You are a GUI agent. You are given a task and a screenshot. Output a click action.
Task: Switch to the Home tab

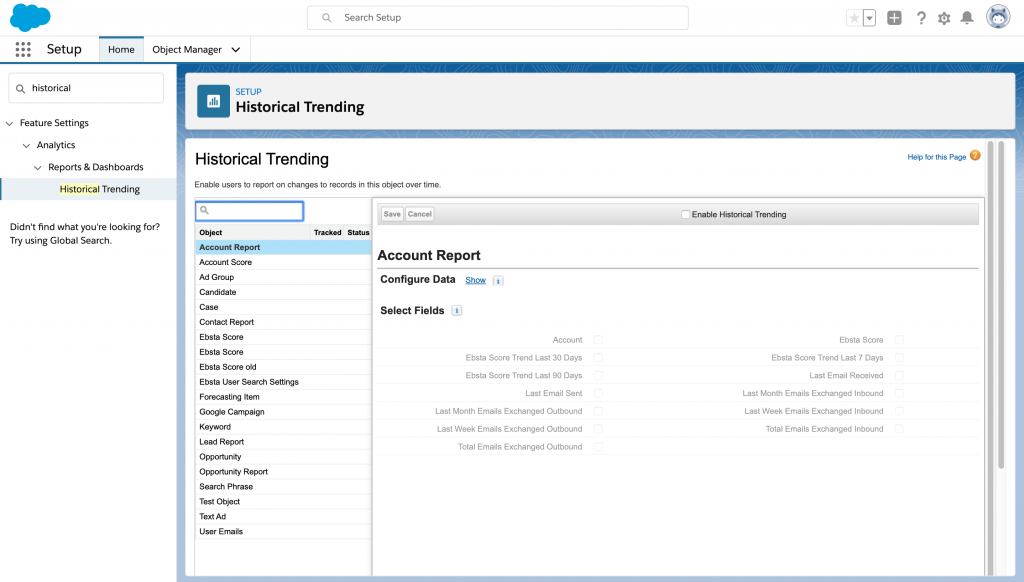121,50
